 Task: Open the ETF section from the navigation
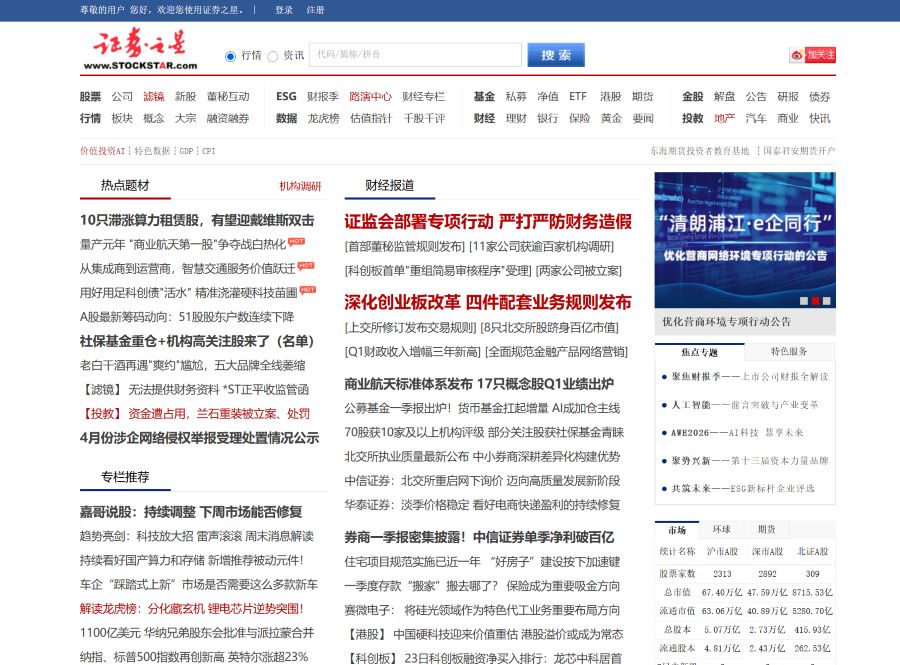pos(578,97)
